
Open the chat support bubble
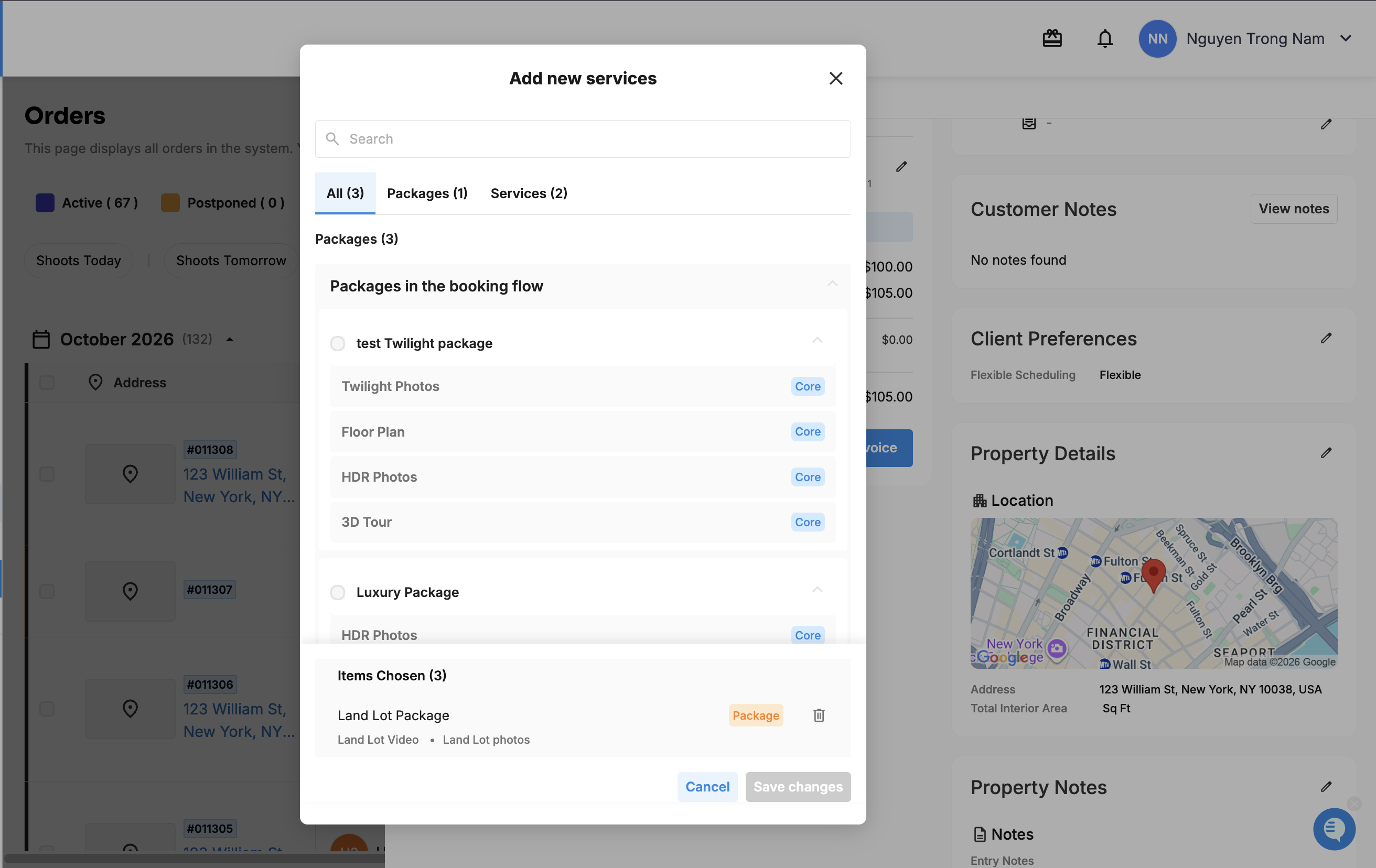(1334, 829)
